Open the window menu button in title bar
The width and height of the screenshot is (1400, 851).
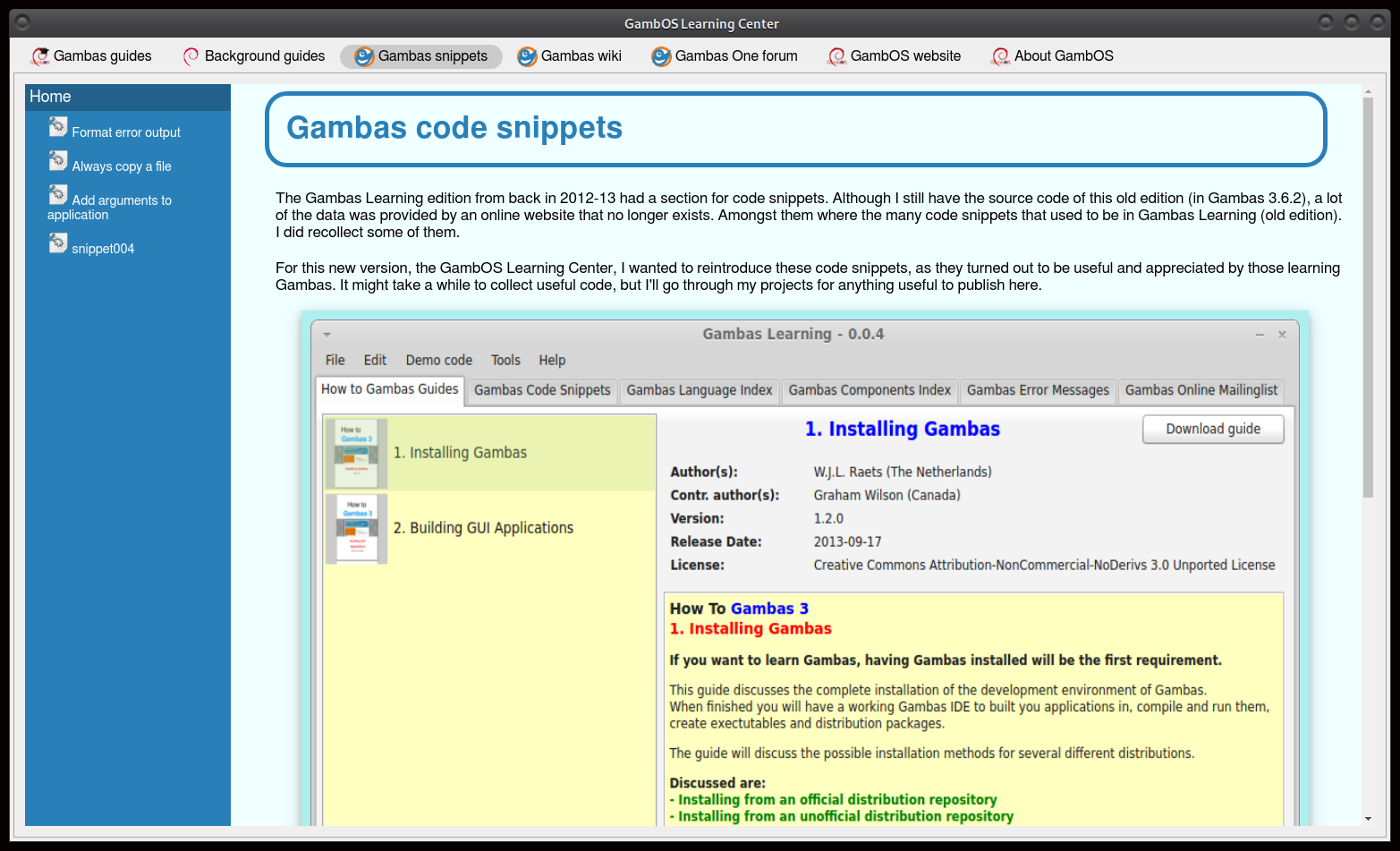click(x=23, y=22)
